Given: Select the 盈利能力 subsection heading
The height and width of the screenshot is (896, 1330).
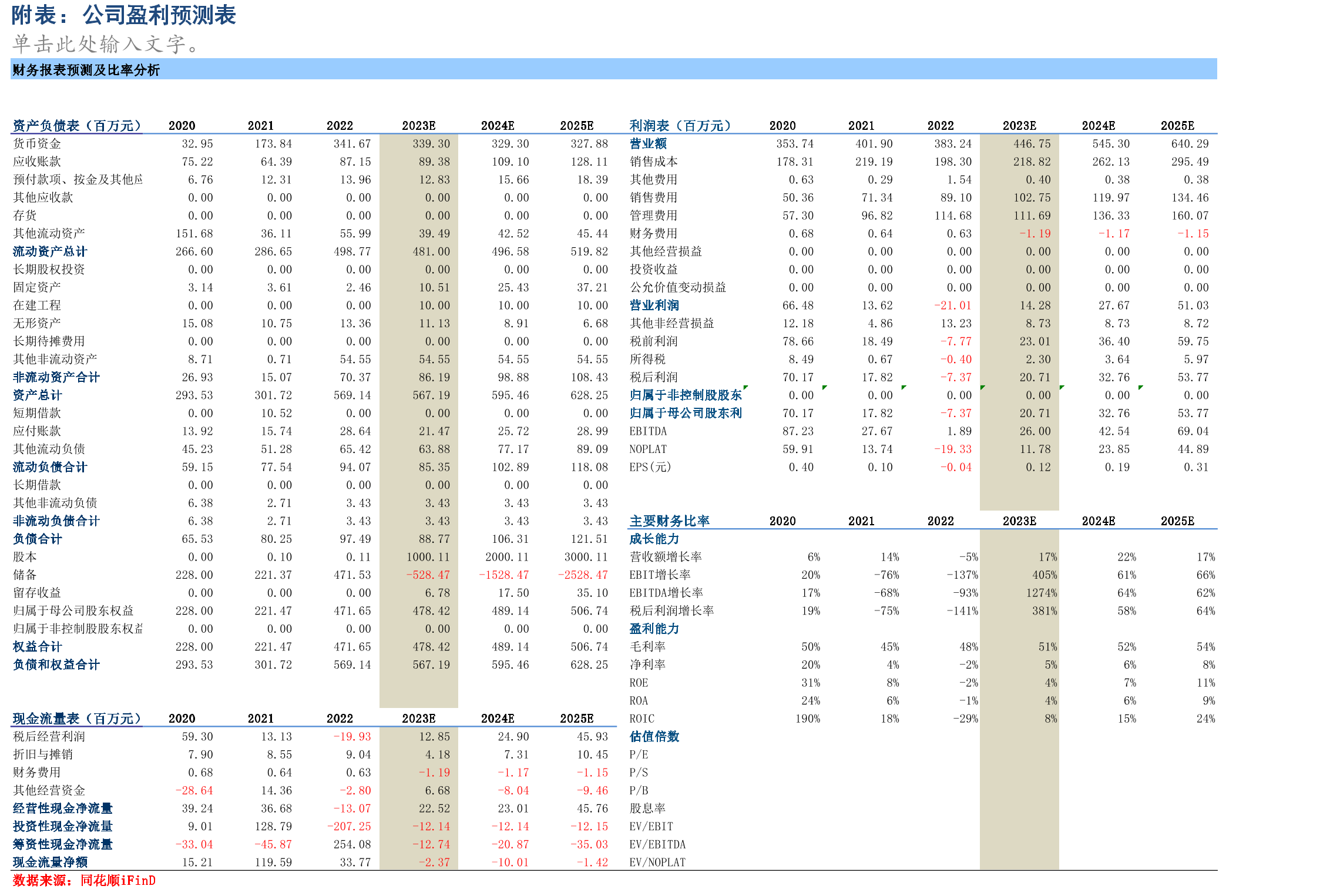Looking at the screenshot, I should (x=654, y=629).
